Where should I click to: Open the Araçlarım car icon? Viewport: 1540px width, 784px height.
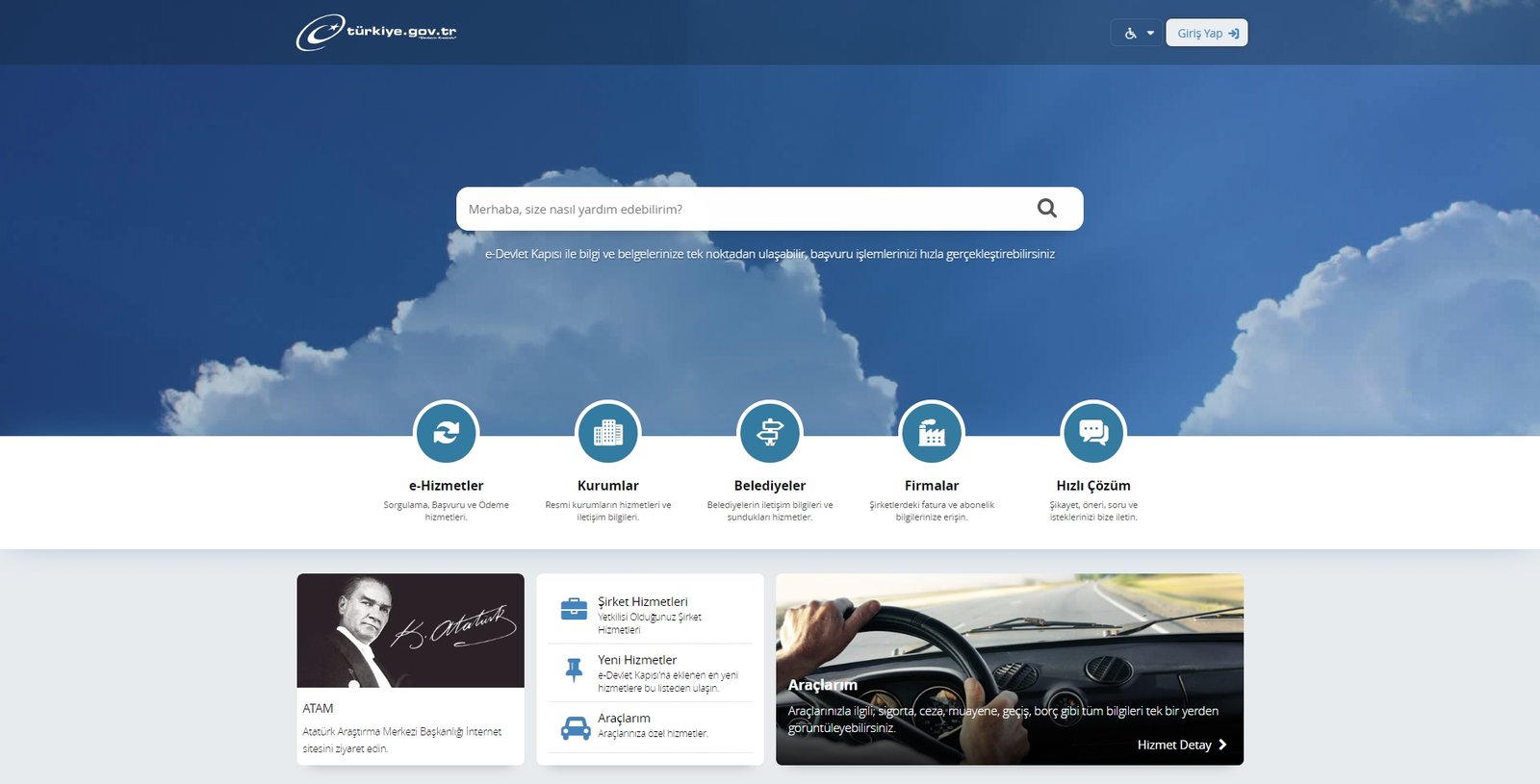coord(575,728)
